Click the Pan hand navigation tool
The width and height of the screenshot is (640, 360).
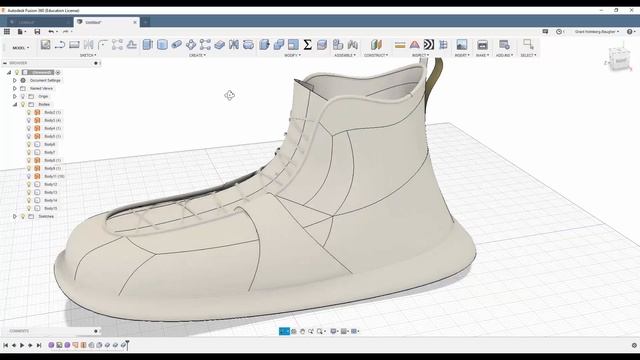(302, 331)
